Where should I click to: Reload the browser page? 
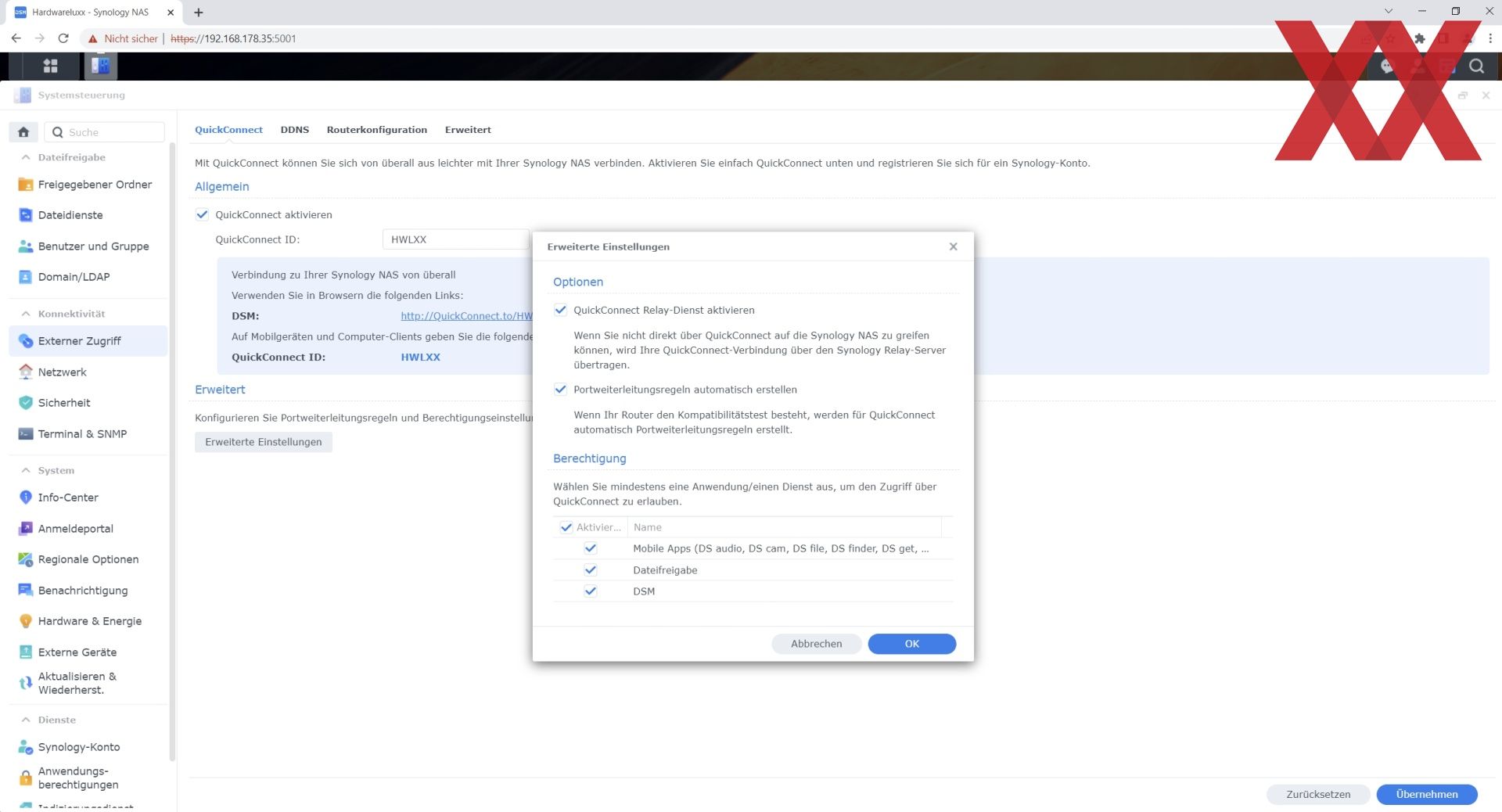[x=63, y=38]
